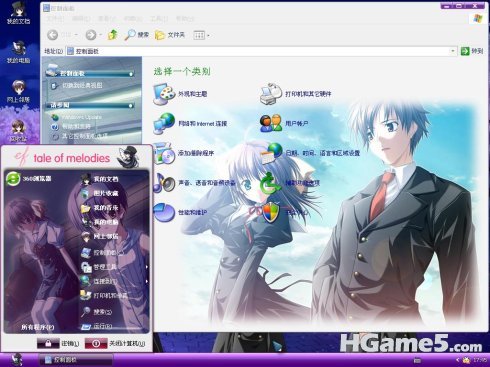Open Network and Internet Connections category icon
This screenshot has height=367, width=490.
pos(164,123)
